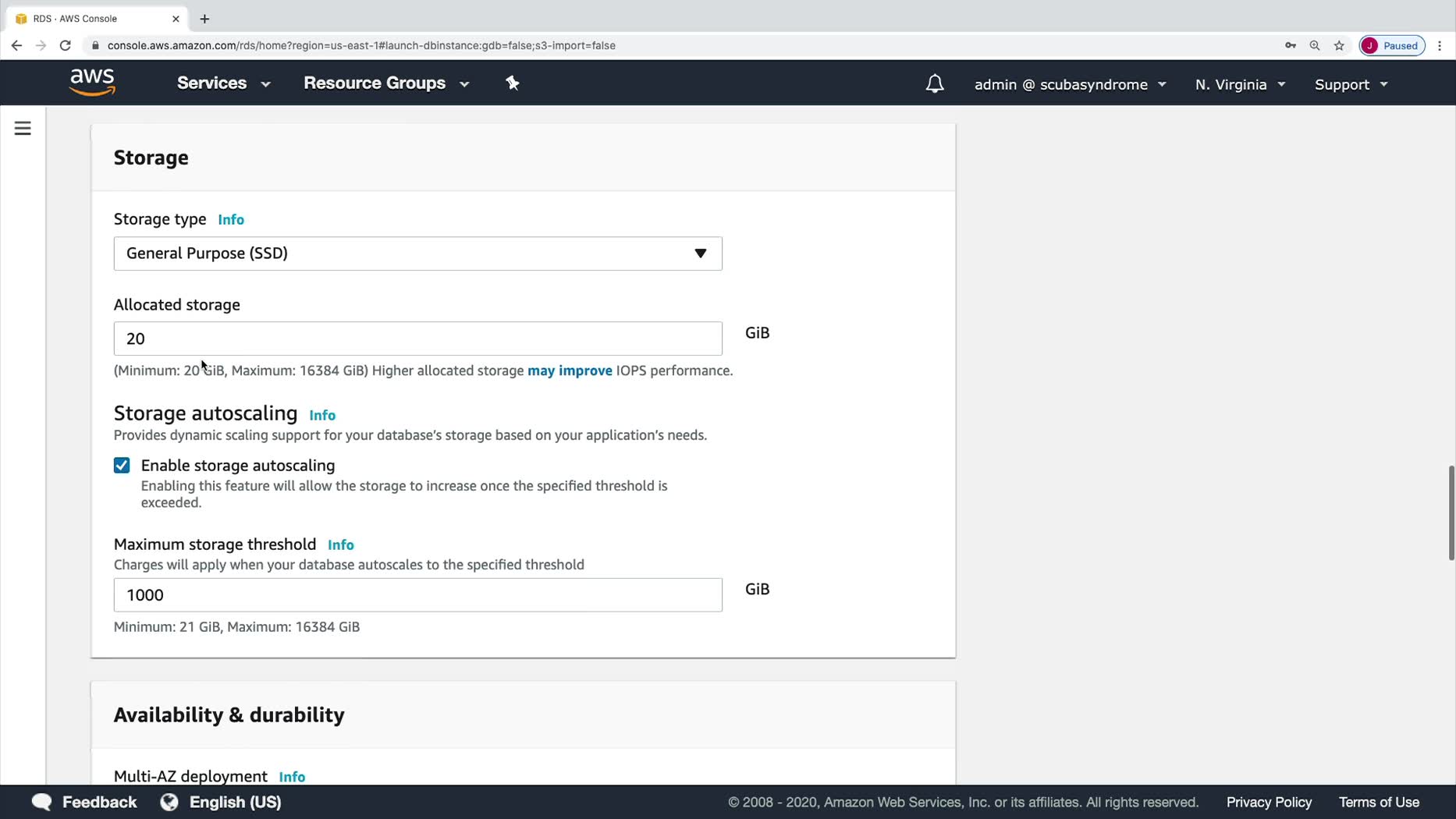Follow the 'may improve' link

click(x=570, y=370)
